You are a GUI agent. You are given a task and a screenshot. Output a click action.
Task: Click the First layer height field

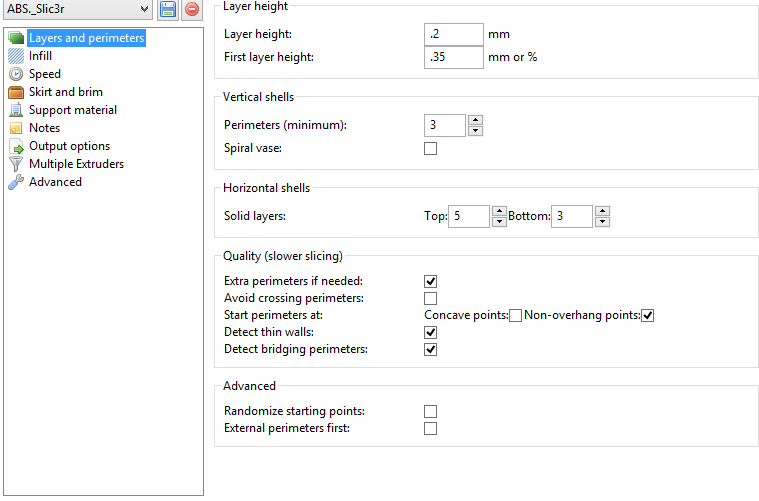click(454, 57)
